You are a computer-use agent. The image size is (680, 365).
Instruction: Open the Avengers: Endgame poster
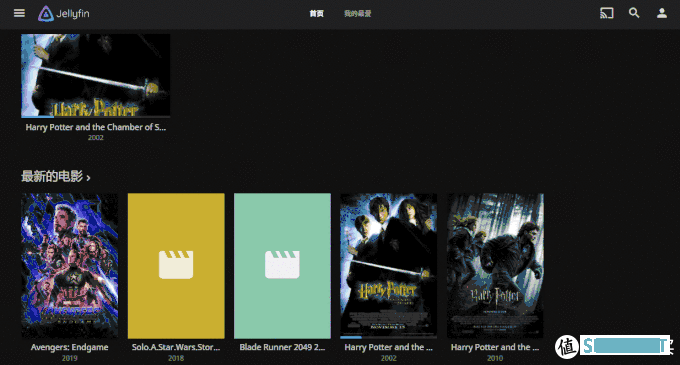pos(69,266)
